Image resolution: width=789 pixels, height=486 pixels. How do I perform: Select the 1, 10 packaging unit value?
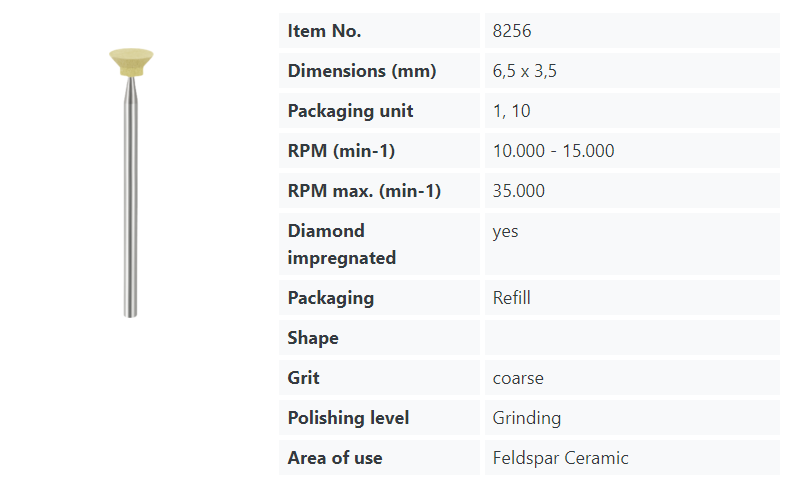[x=512, y=111]
